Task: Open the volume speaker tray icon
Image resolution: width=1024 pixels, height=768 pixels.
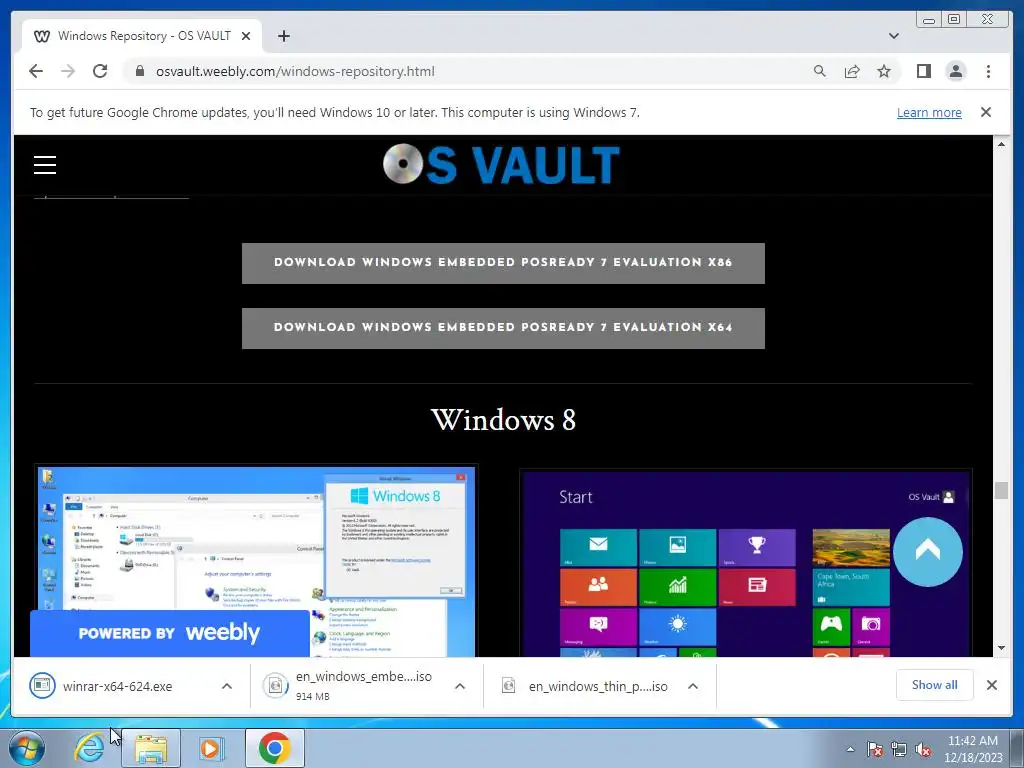Action: 923,749
